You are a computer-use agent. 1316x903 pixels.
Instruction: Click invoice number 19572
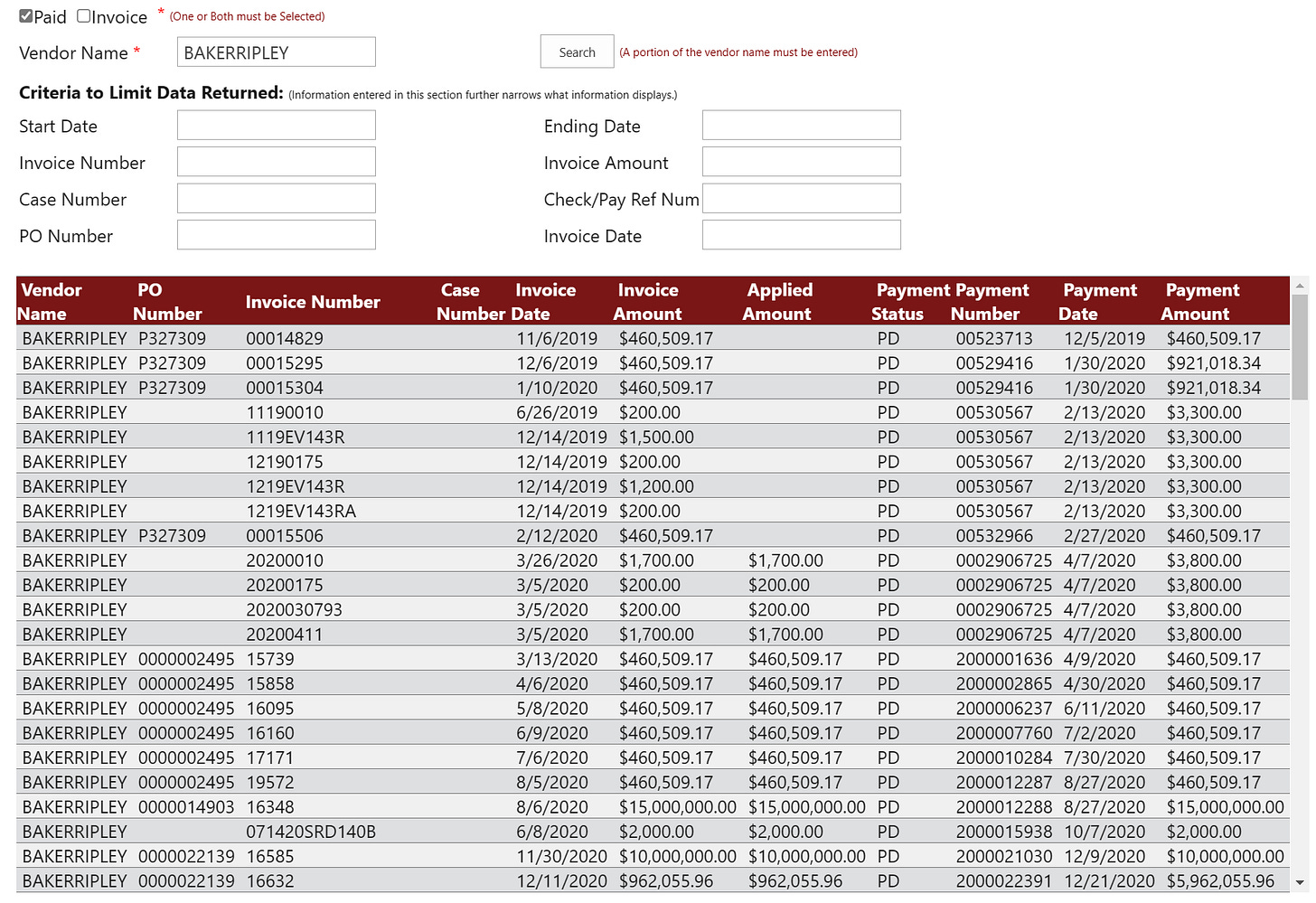point(270,783)
